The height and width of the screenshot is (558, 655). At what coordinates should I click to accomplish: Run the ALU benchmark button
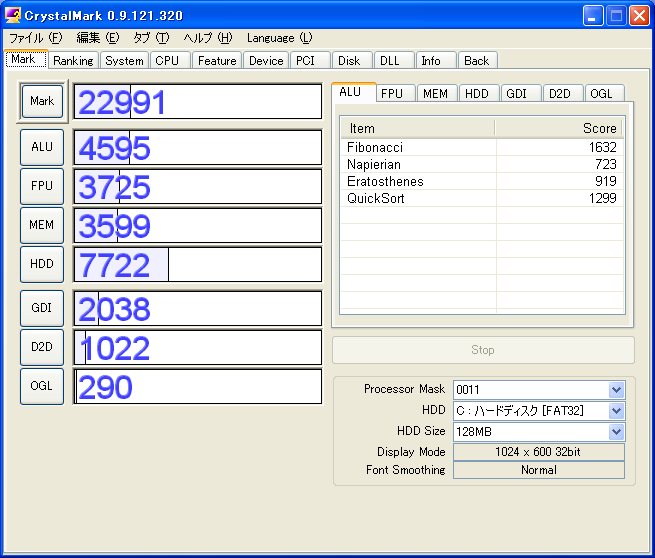42,147
